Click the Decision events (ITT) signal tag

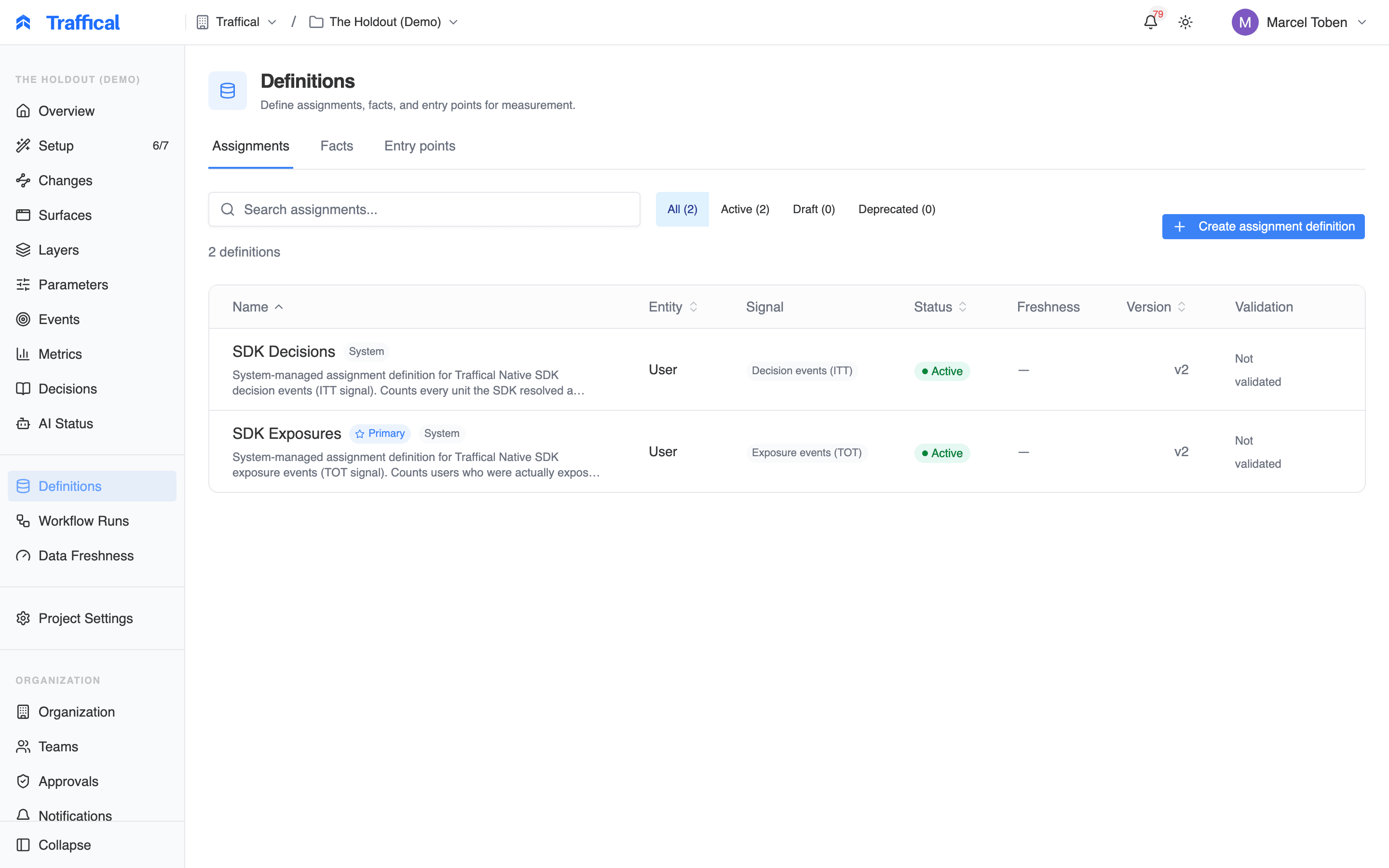pos(802,371)
